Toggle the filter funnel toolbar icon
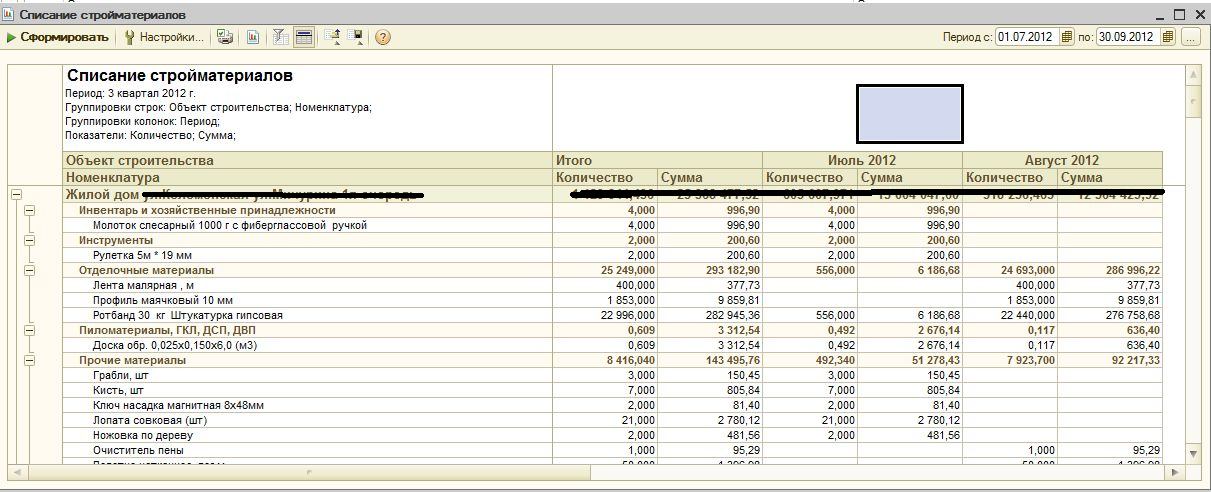Image resolution: width=1211 pixels, height=492 pixels. tap(281, 37)
